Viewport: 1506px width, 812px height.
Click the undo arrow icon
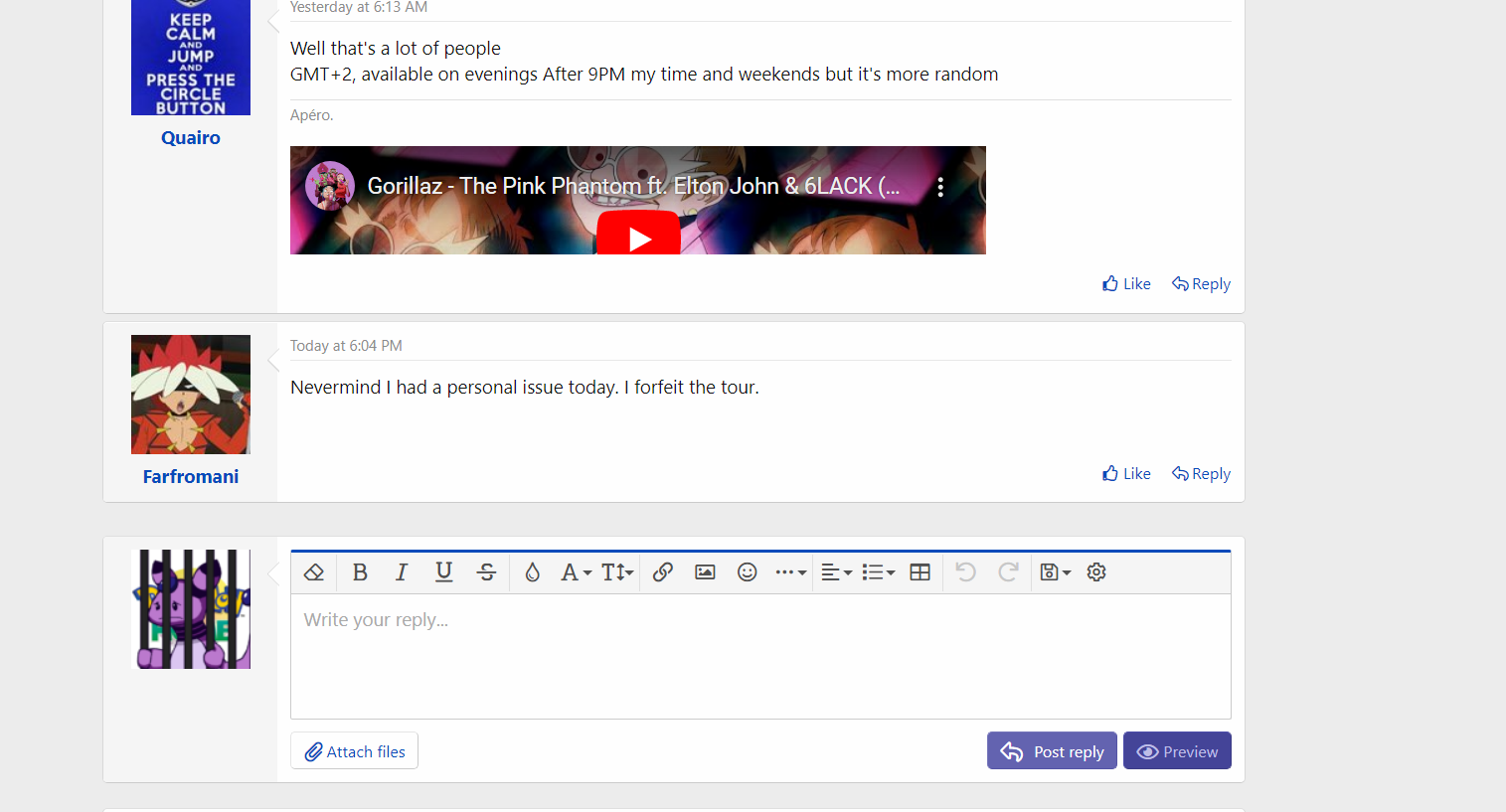[x=965, y=572]
